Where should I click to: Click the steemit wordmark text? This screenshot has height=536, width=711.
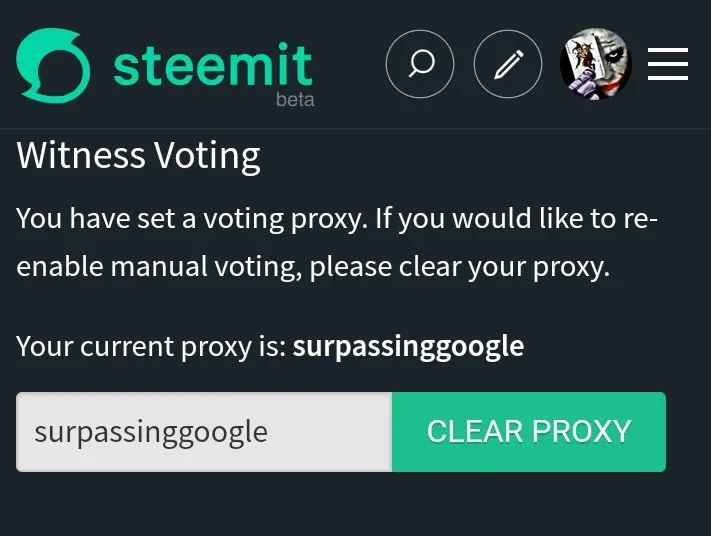213,64
